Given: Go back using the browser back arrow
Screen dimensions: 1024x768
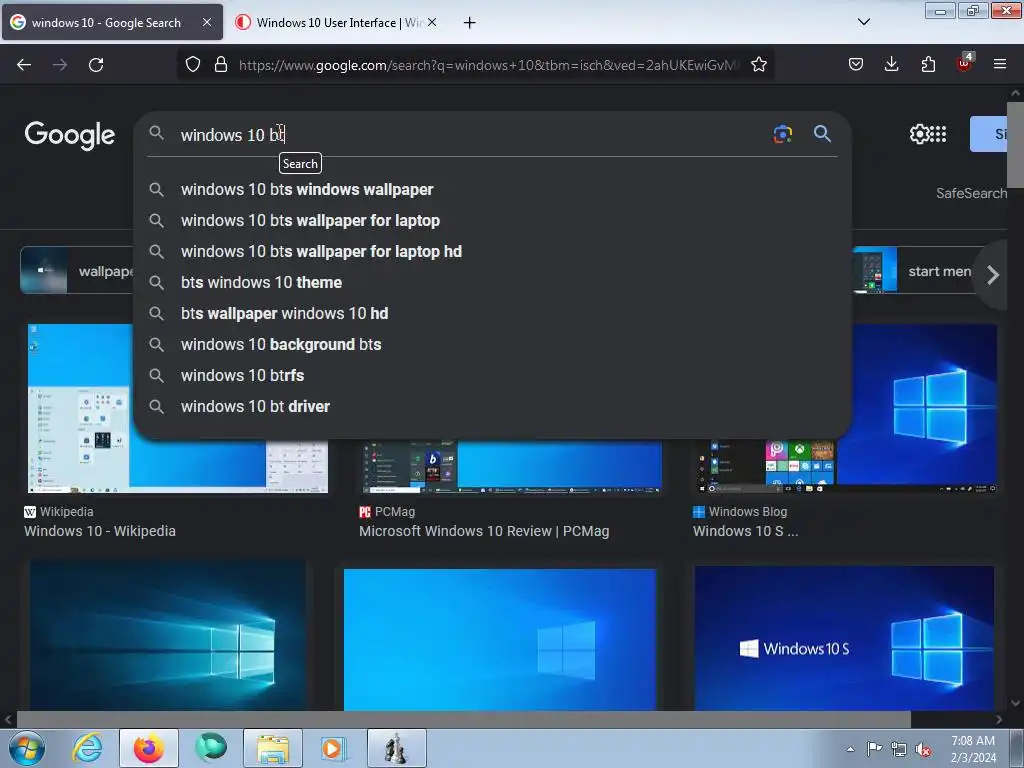Looking at the screenshot, I should [x=24, y=65].
